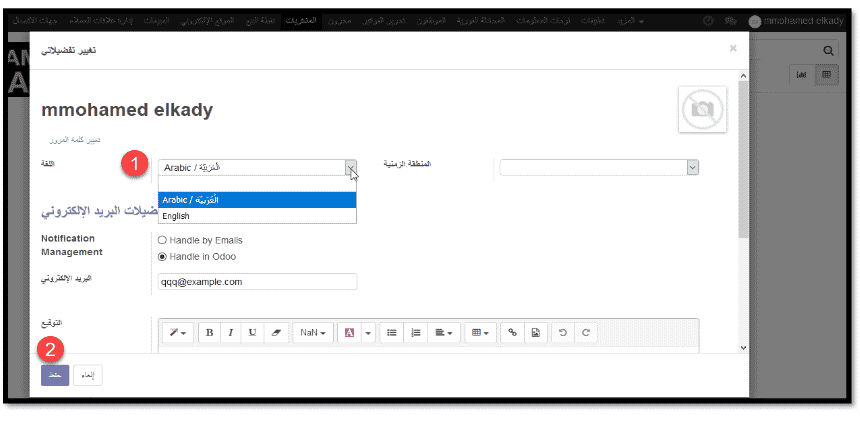
Task: Insert an unordered bullet list
Action: click(392, 333)
